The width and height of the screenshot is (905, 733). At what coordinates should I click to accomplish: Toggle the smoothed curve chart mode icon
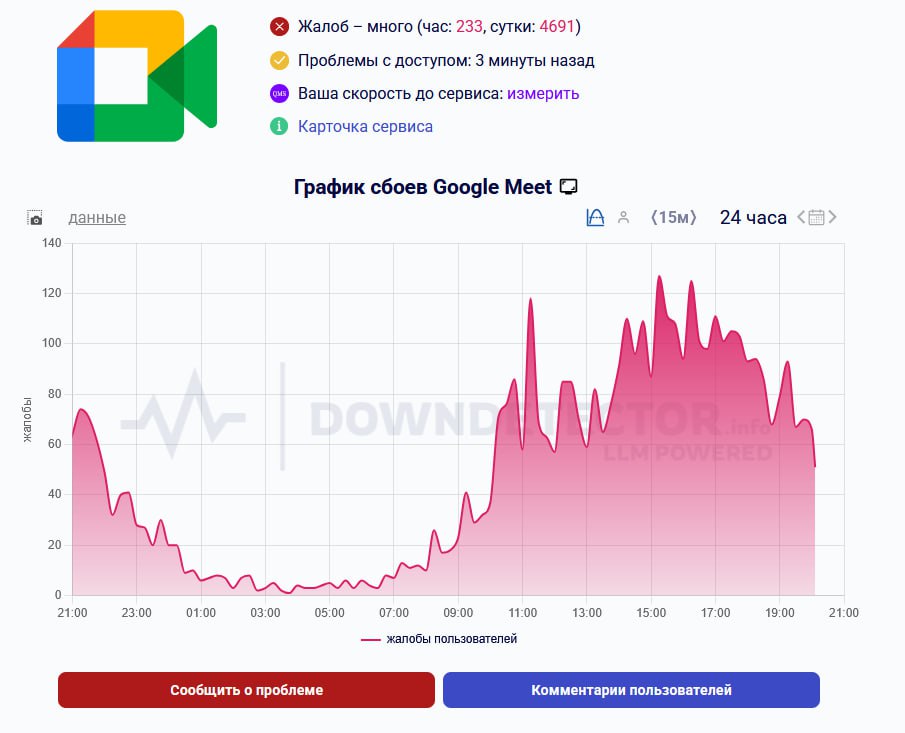595,218
